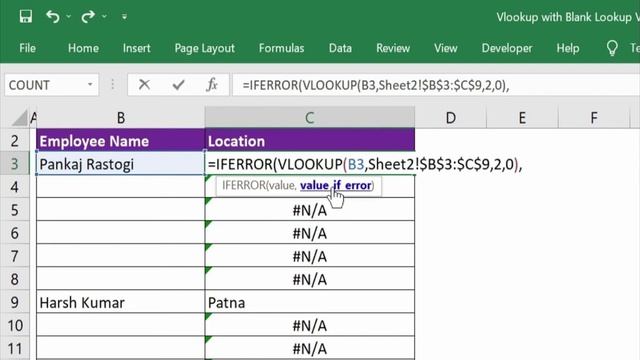Select the #N/A cell in row 5
This screenshot has width=640, height=360.
tap(310, 210)
